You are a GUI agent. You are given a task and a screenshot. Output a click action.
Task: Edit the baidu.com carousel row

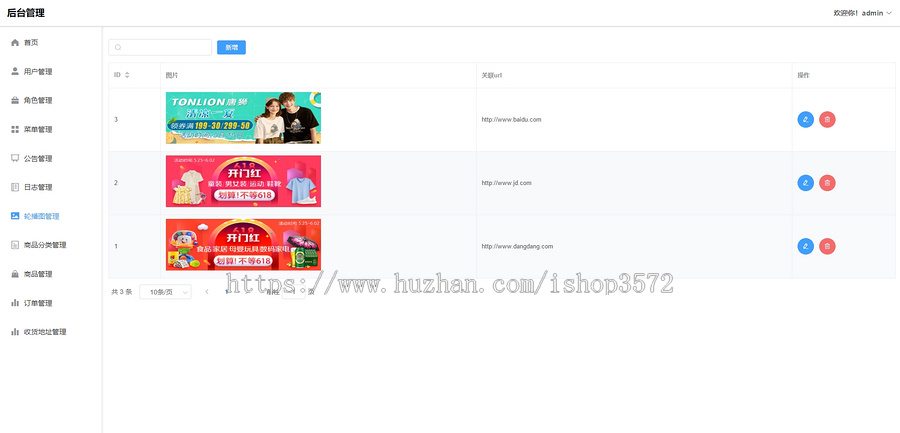[806, 119]
